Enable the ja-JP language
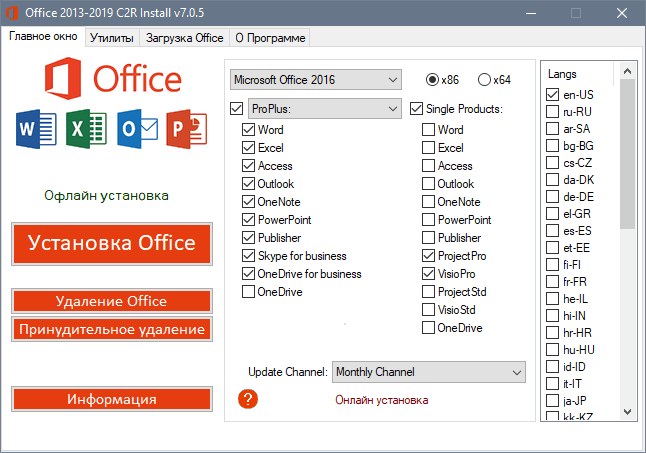646x453 pixels. (552, 400)
